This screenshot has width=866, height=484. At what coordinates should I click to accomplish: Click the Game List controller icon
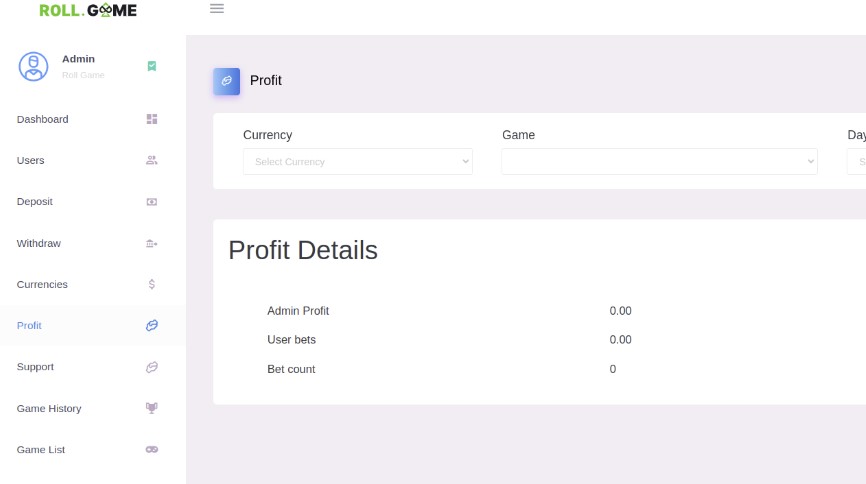click(x=151, y=449)
